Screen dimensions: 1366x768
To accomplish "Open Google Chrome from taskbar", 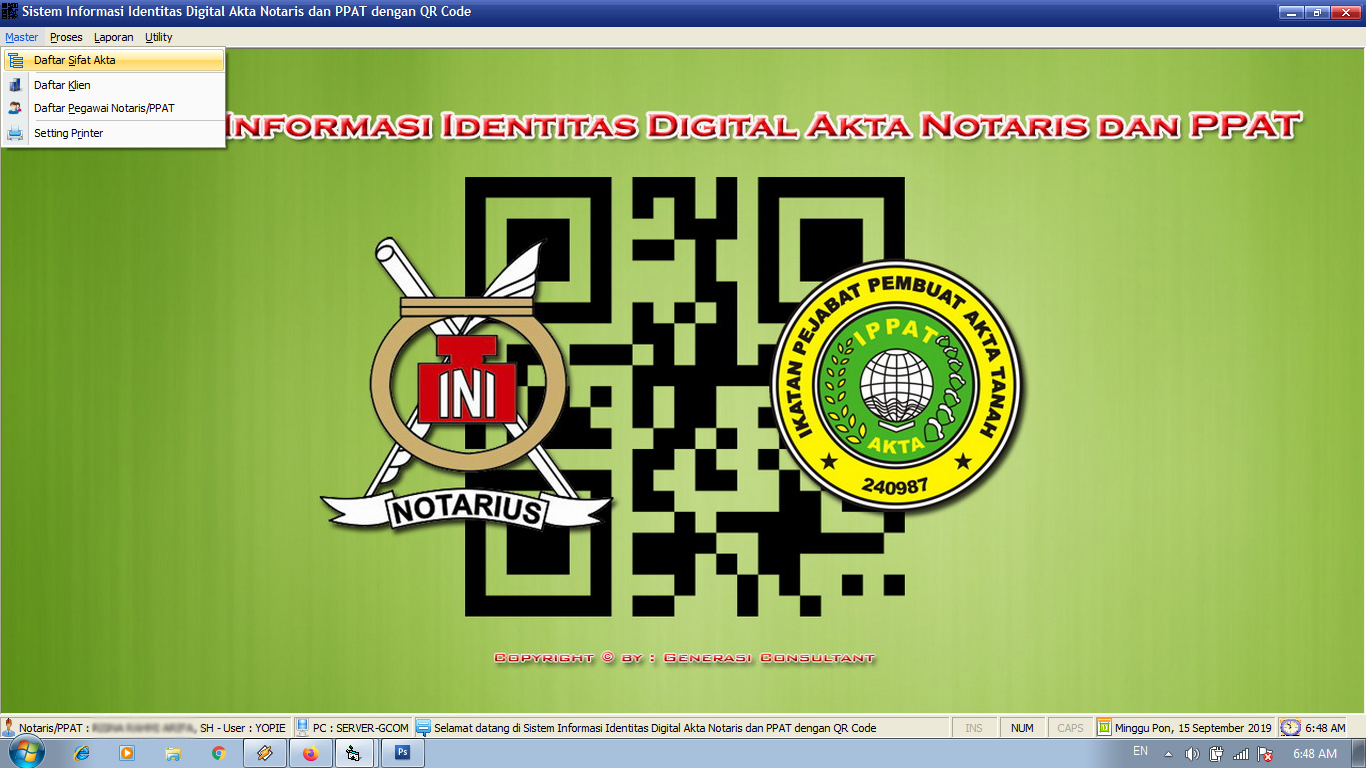I will pos(219,753).
